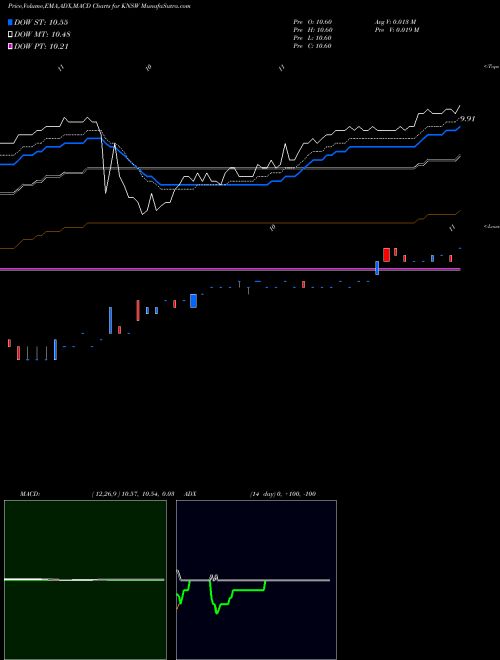500x660 pixels.
Task: Select the 'DOW MT: 10.48' legend text
Action: pos(42,35)
